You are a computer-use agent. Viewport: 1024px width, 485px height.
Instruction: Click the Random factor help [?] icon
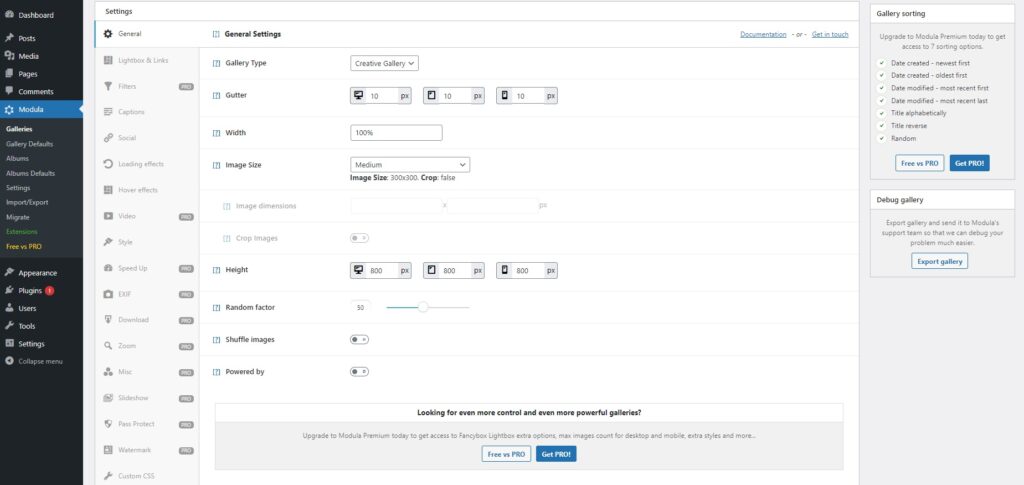tap(217, 307)
